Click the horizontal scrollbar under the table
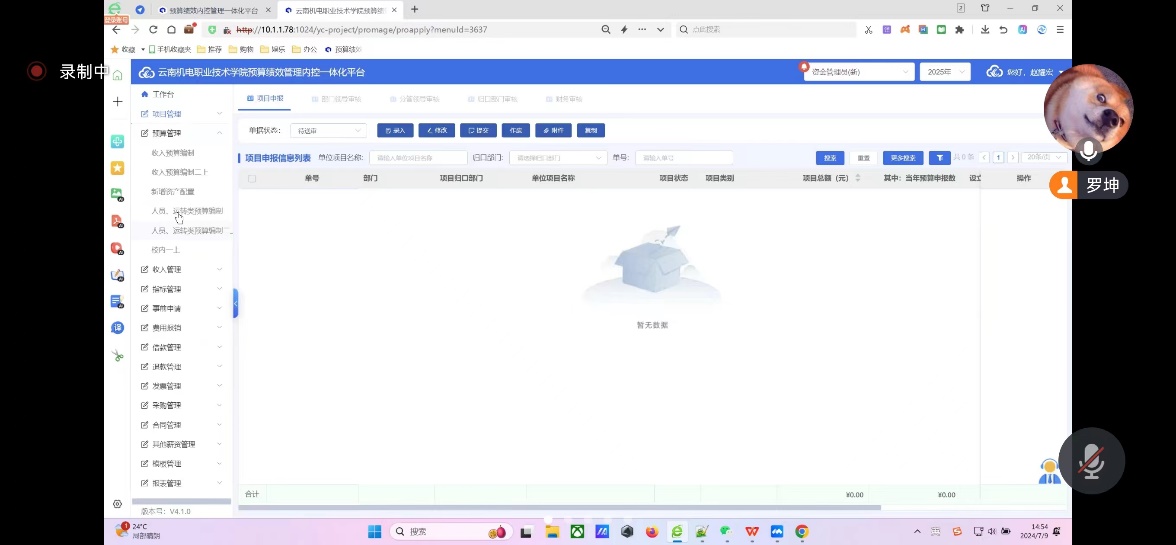1176x545 pixels. pyautogui.click(x=560, y=508)
